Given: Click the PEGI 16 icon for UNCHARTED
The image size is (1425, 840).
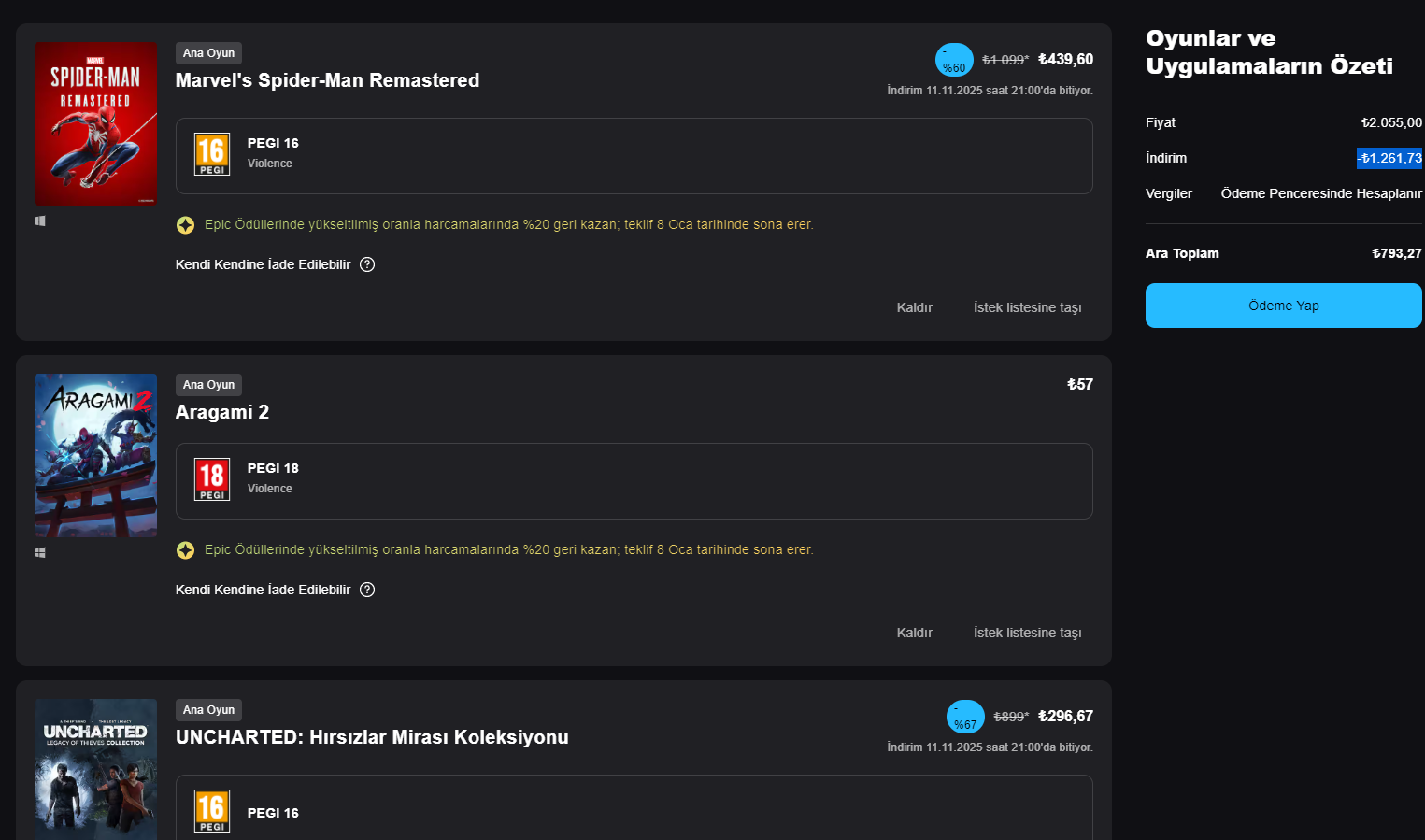Looking at the screenshot, I should click(x=212, y=811).
